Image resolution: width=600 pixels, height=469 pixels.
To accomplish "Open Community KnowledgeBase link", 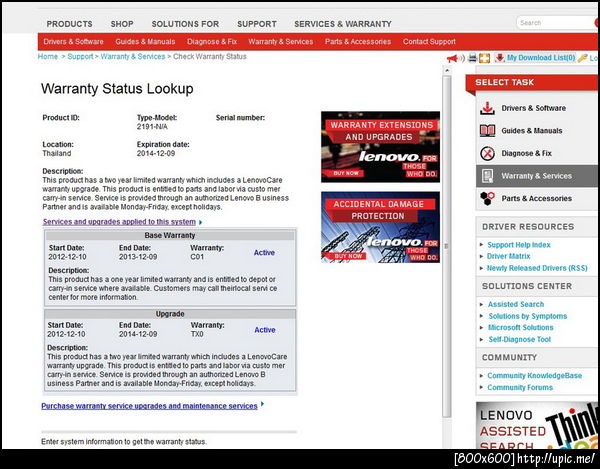I will 535,376.
